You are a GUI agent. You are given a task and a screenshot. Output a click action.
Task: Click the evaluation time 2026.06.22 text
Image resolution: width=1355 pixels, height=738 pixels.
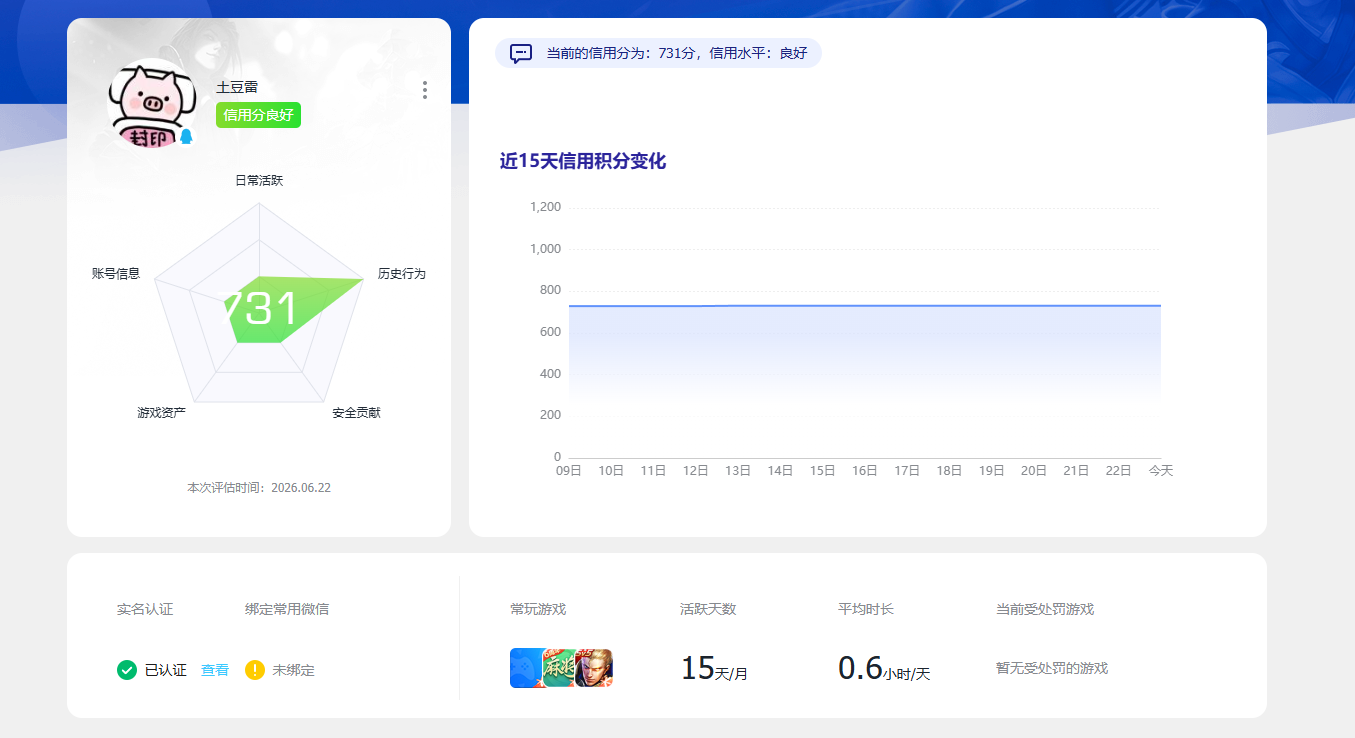pyautogui.click(x=259, y=488)
